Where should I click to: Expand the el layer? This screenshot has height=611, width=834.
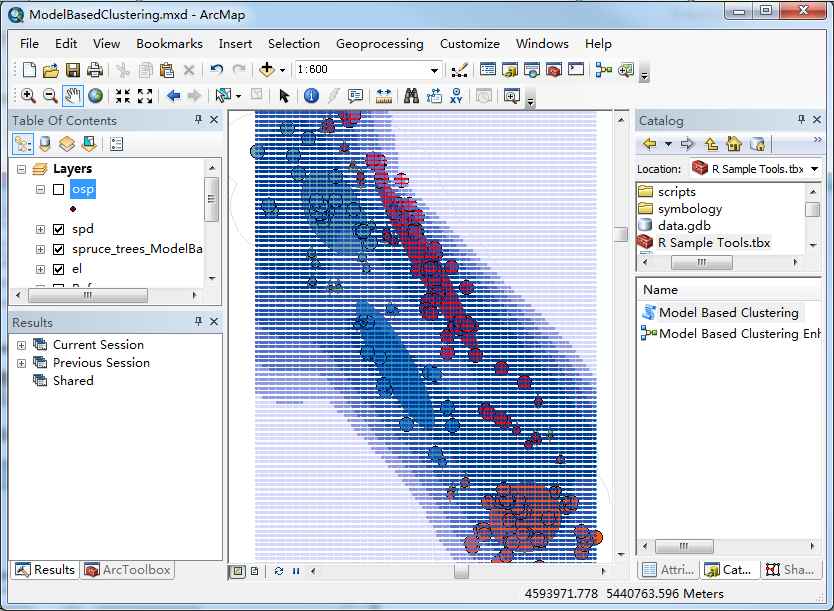point(40,269)
